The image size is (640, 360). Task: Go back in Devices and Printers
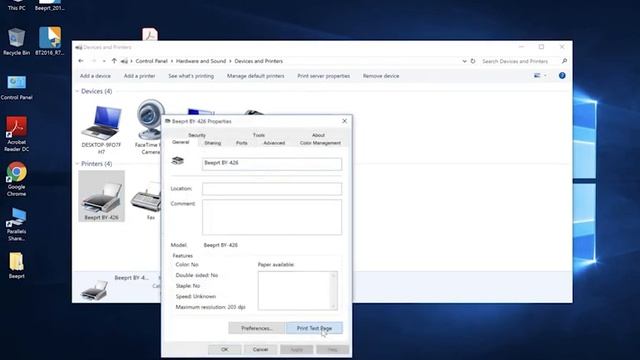click(x=81, y=61)
